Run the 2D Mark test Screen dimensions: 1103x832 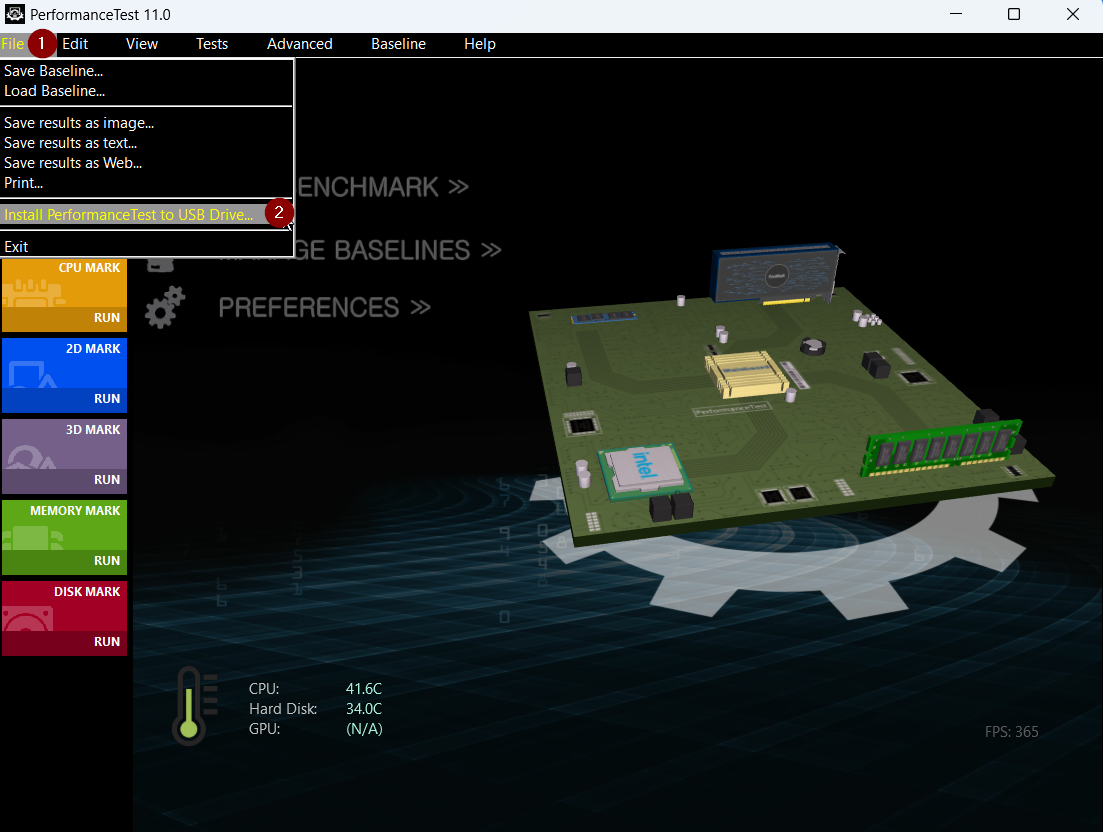coord(107,399)
